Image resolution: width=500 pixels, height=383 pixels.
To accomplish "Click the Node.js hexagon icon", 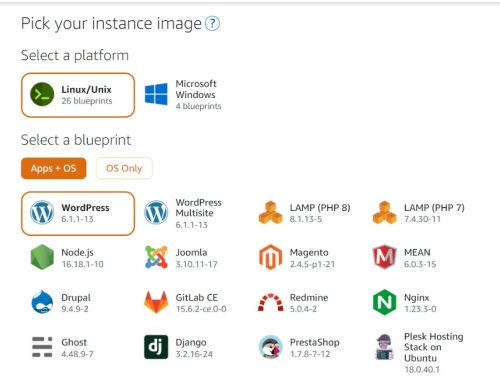I will pyautogui.click(x=42, y=257).
